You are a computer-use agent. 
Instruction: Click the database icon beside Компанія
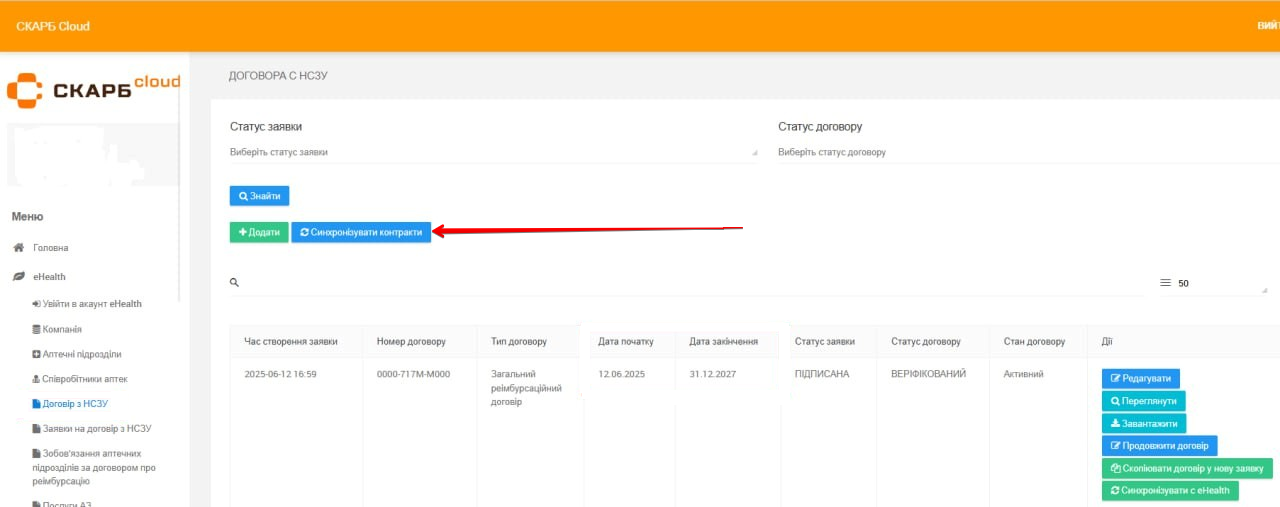(37, 329)
